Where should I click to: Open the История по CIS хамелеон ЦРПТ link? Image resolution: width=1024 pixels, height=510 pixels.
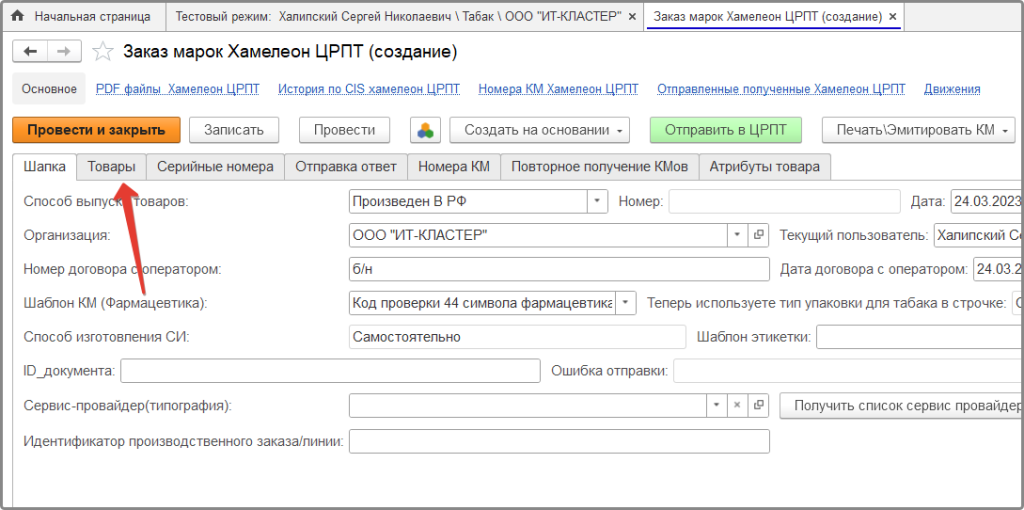(x=369, y=89)
